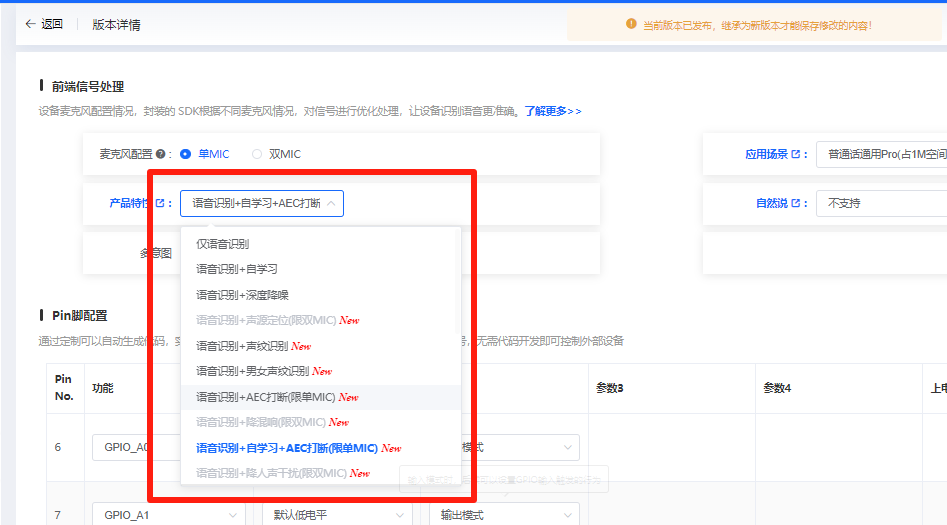Select the 单MIC radio option
This screenshot has height=525, width=947.
click(x=185, y=154)
